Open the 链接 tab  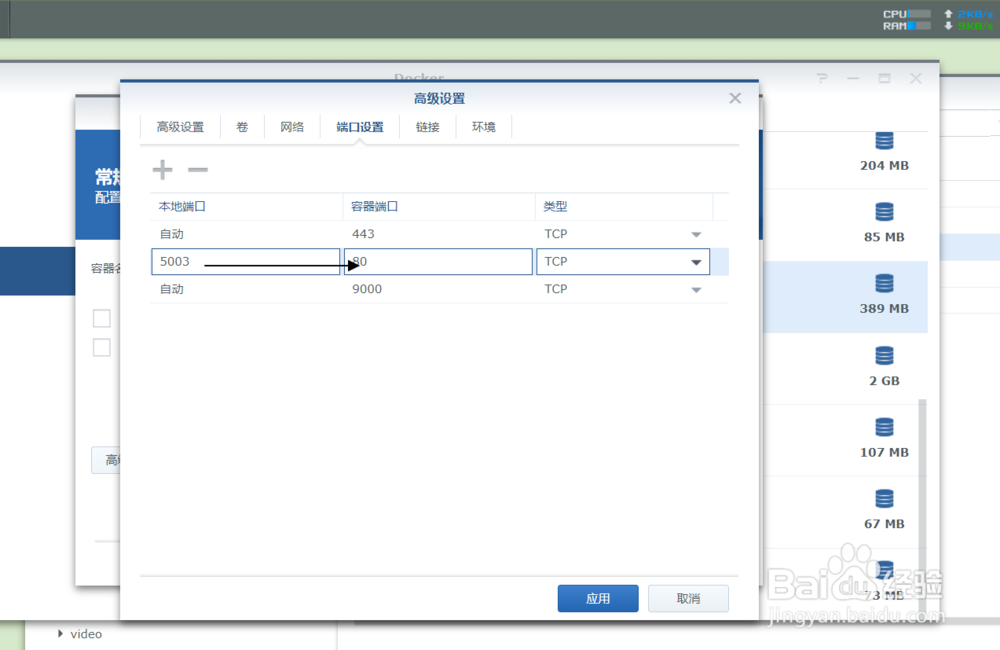click(427, 127)
